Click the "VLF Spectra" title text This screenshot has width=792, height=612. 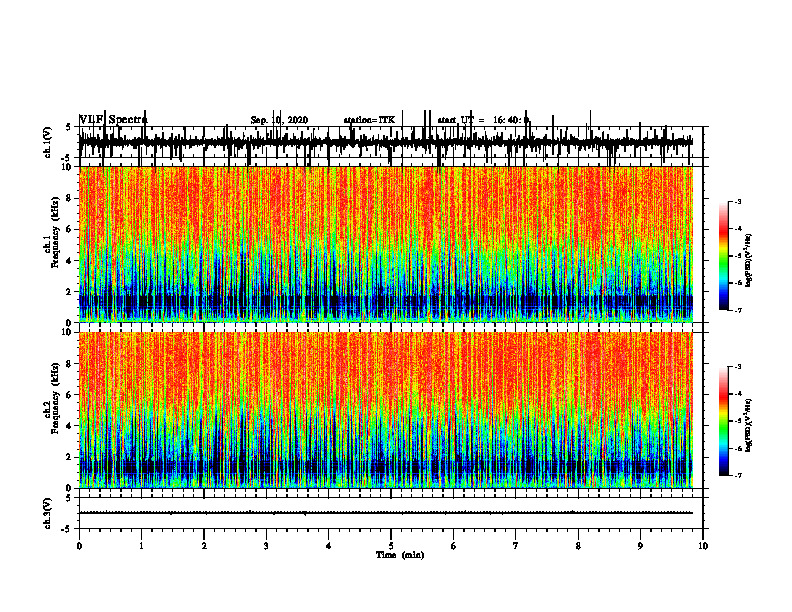tap(113, 120)
